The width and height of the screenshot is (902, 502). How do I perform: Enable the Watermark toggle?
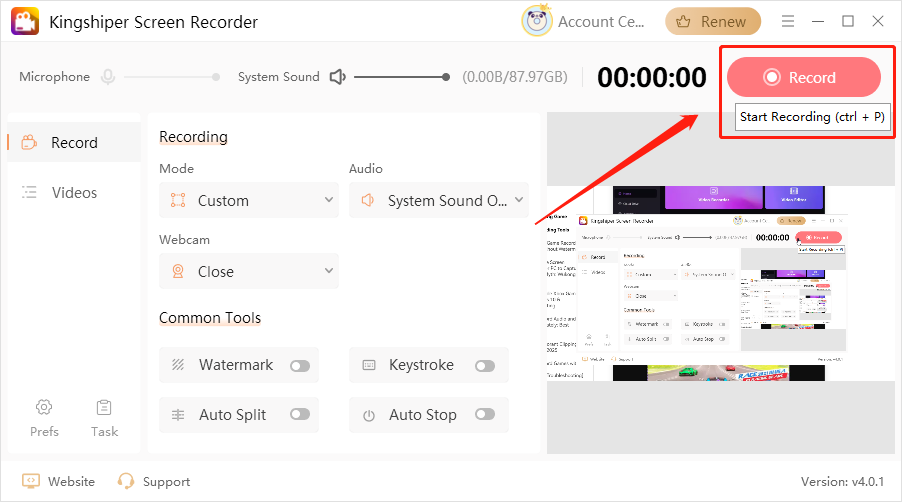pyautogui.click(x=300, y=366)
